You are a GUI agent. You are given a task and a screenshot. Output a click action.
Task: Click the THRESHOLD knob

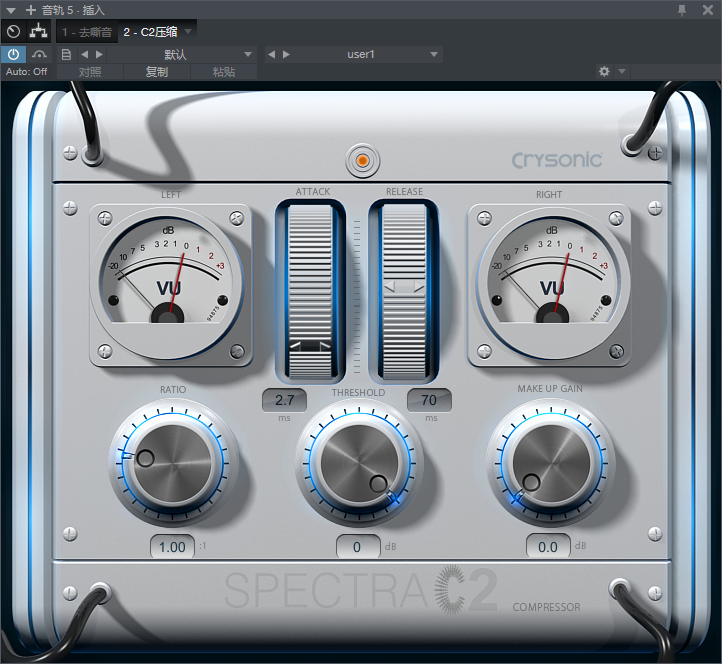click(x=359, y=463)
